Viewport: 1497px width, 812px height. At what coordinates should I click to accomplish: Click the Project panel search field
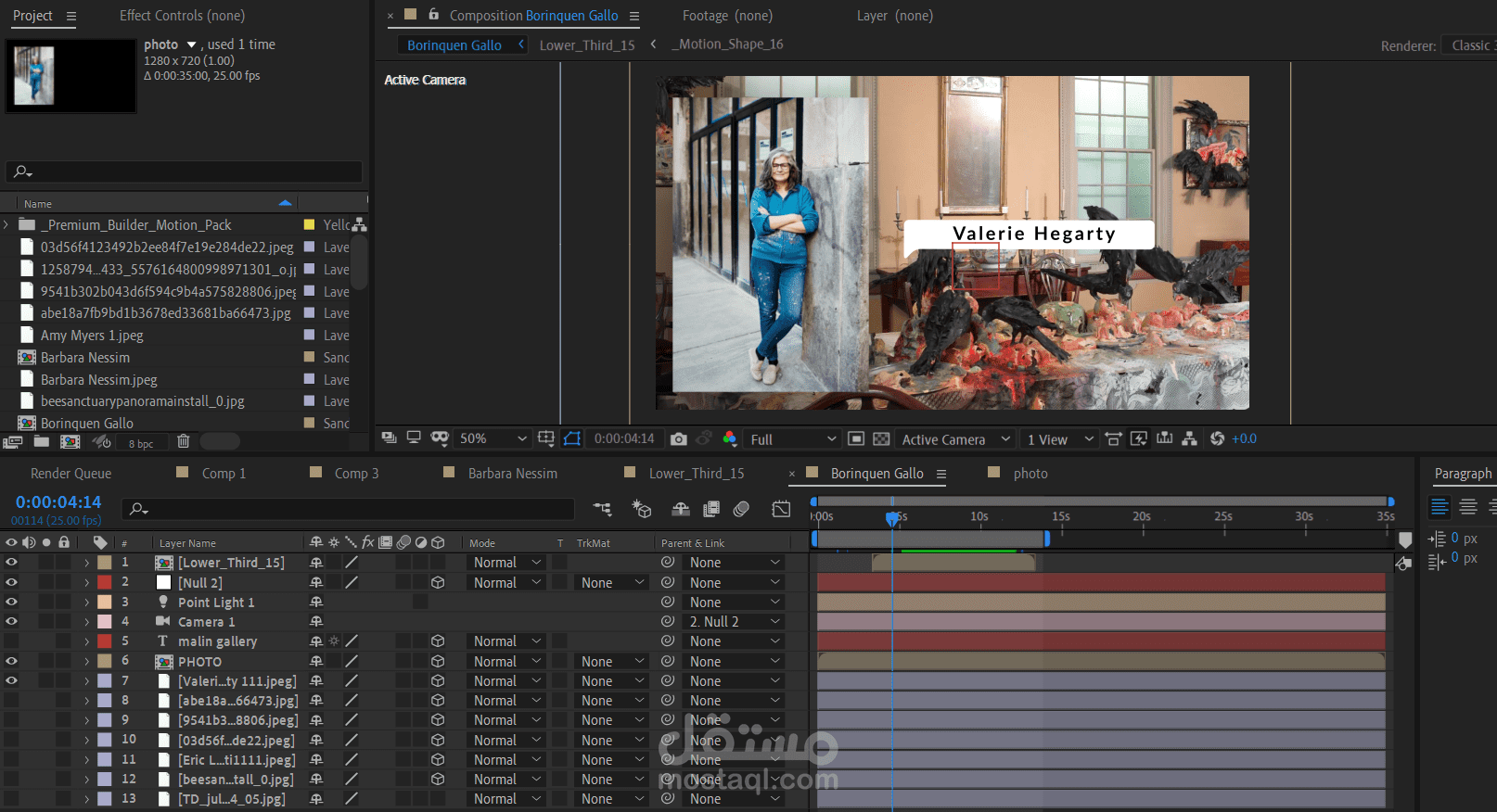click(184, 171)
